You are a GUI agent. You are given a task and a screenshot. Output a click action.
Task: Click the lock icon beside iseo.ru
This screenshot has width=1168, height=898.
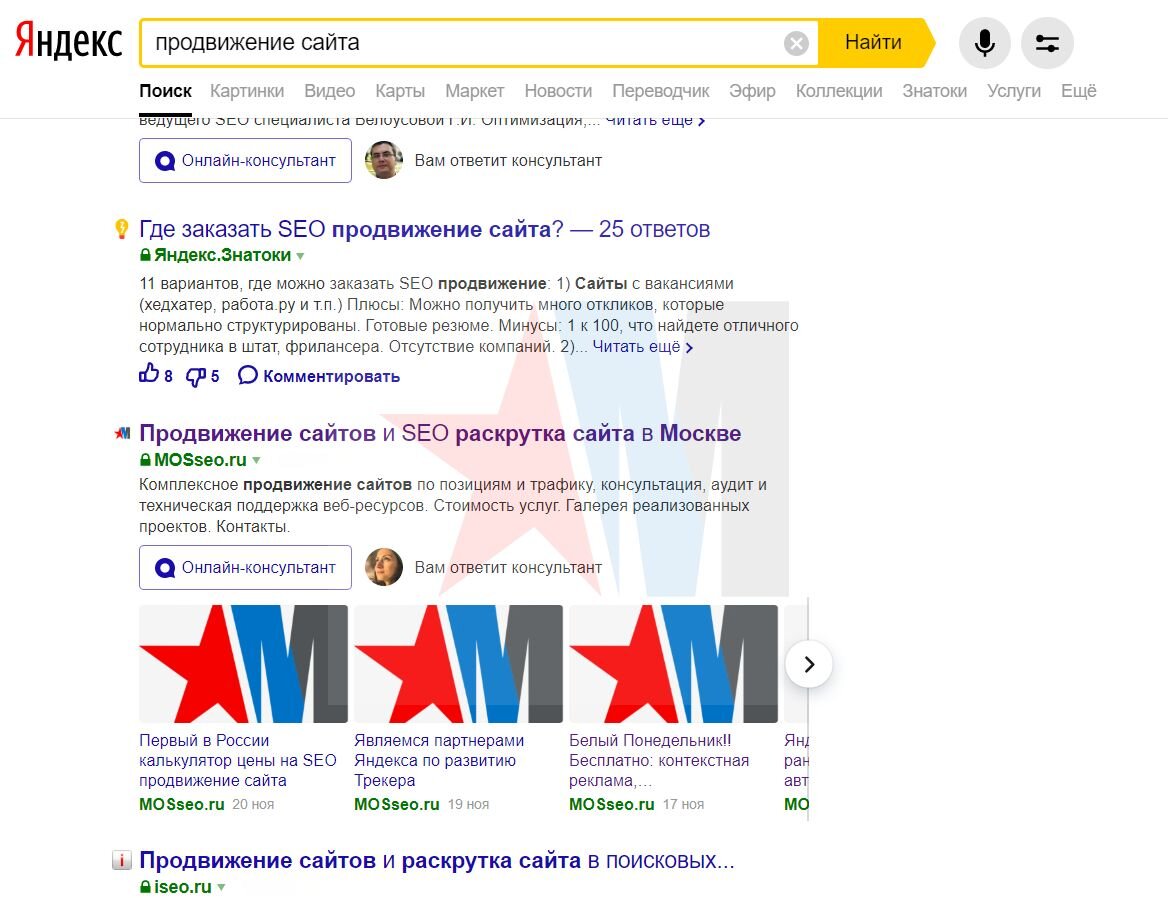(x=145, y=887)
